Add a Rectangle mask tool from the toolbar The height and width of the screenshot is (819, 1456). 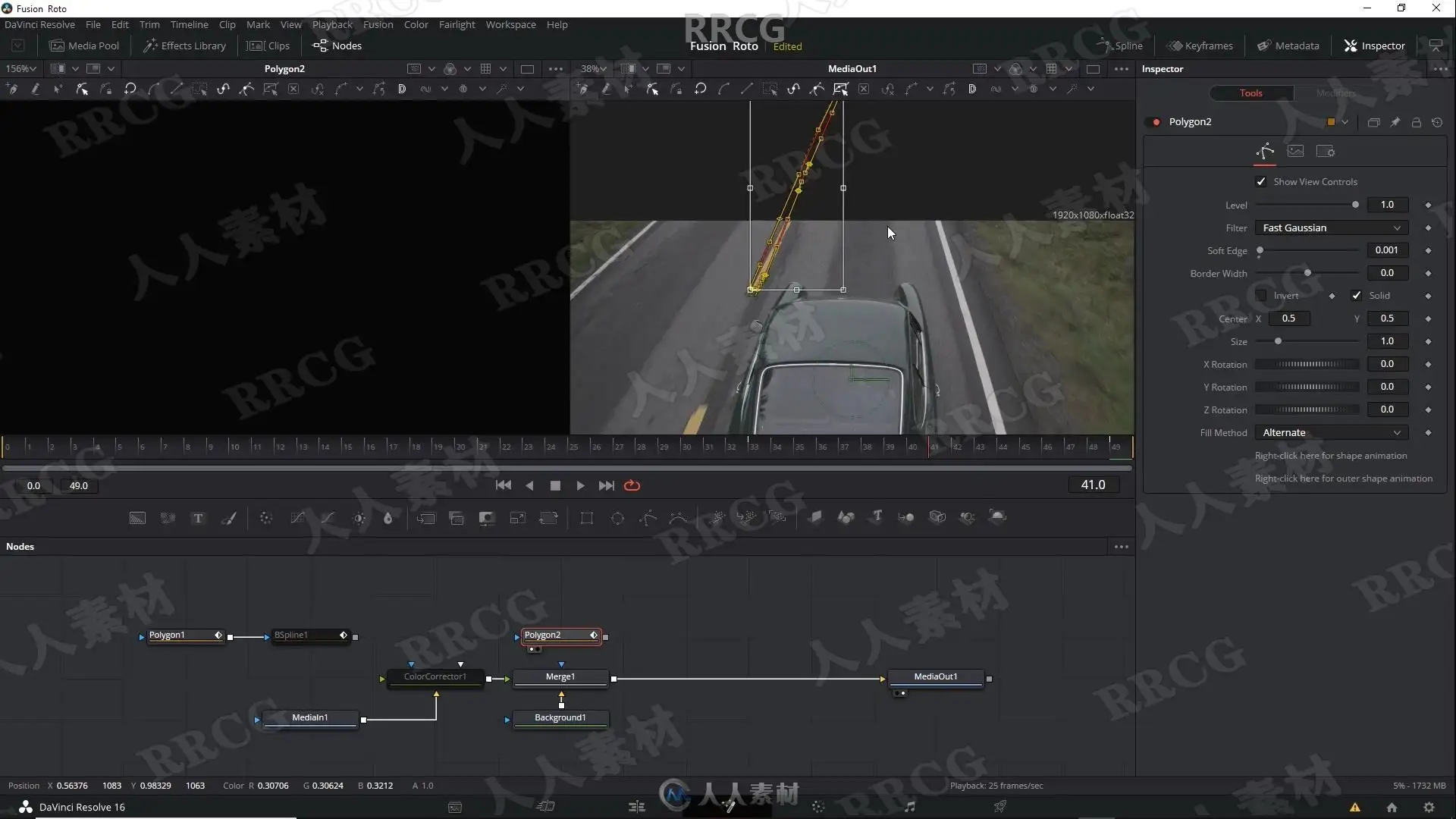[x=587, y=518]
